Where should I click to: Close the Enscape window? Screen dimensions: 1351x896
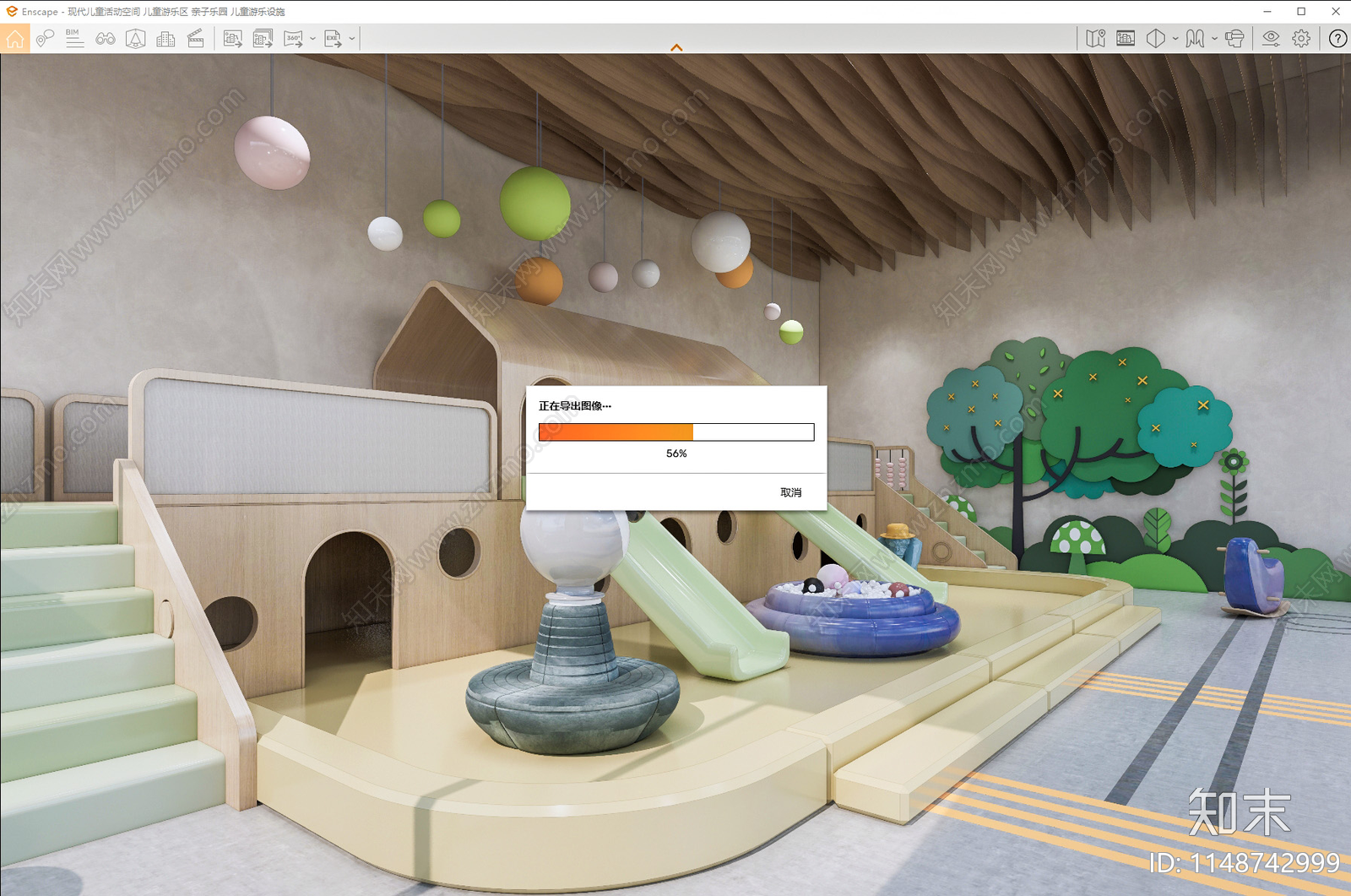[1335, 12]
